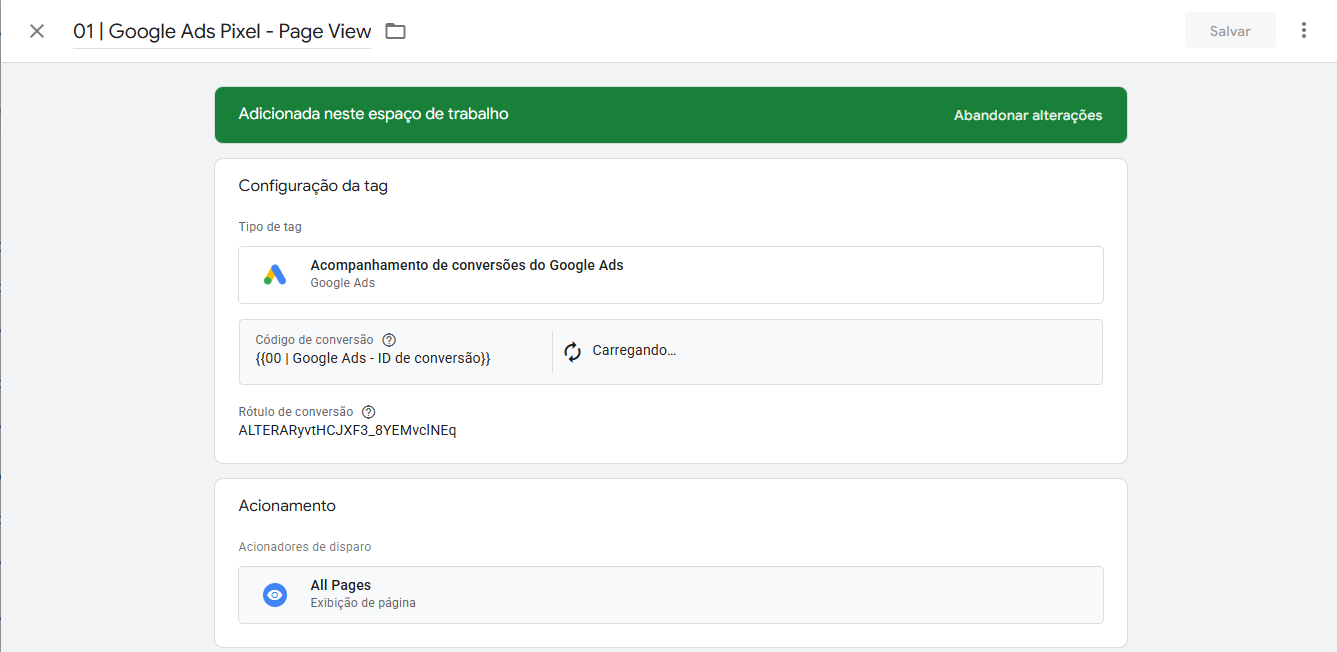Click the conversion ID variable value

tap(373, 358)
